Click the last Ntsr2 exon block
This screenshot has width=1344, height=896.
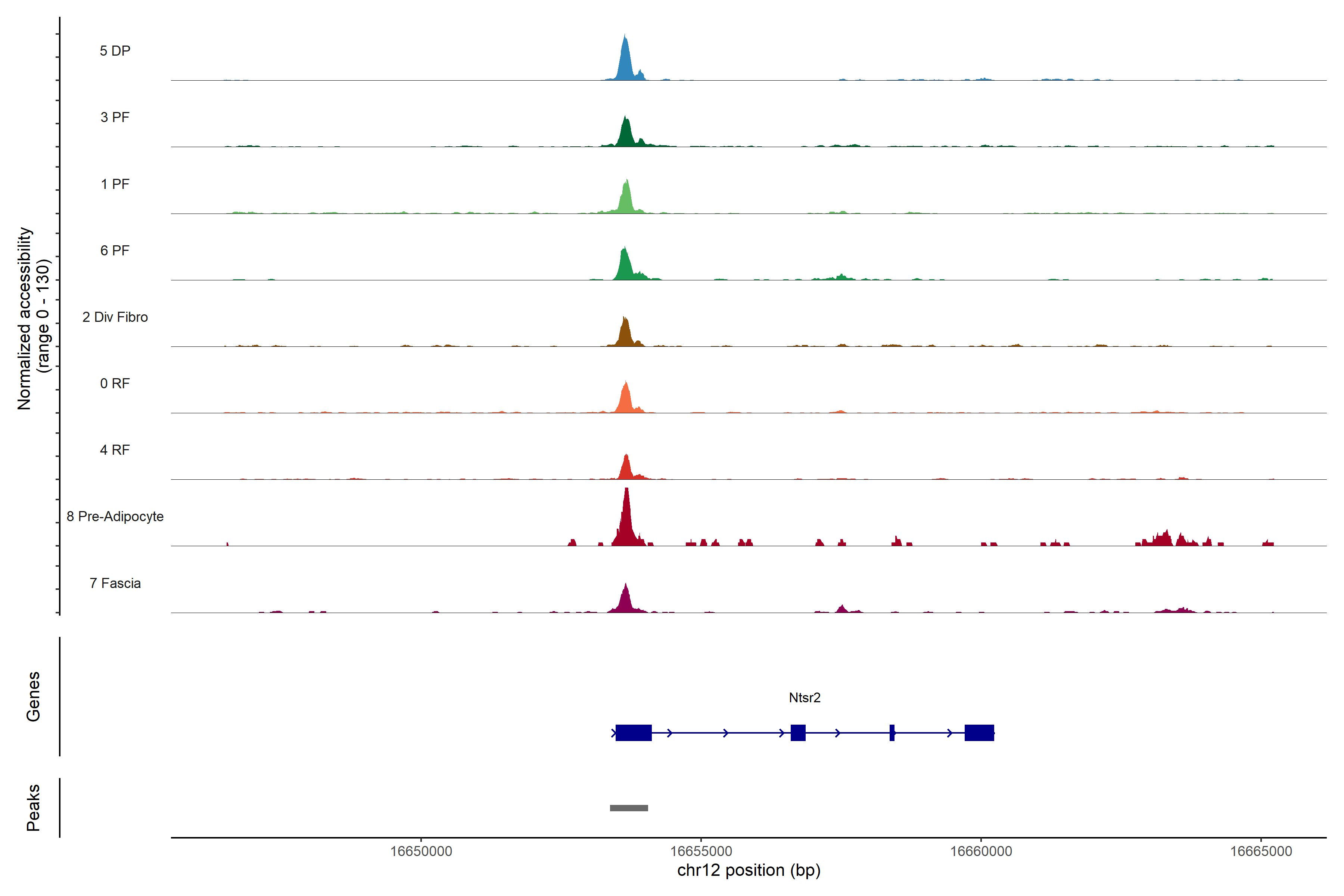tap(979, 732)
